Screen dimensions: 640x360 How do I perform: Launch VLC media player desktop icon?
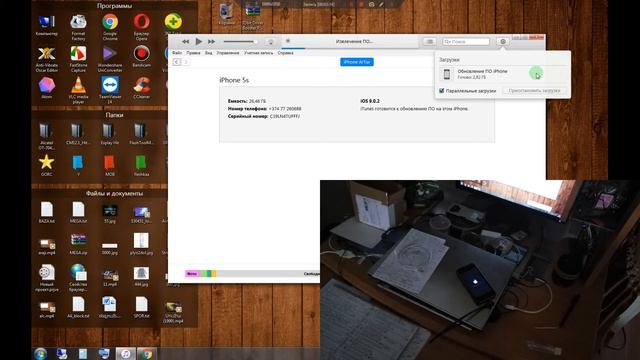coord(78,91)
